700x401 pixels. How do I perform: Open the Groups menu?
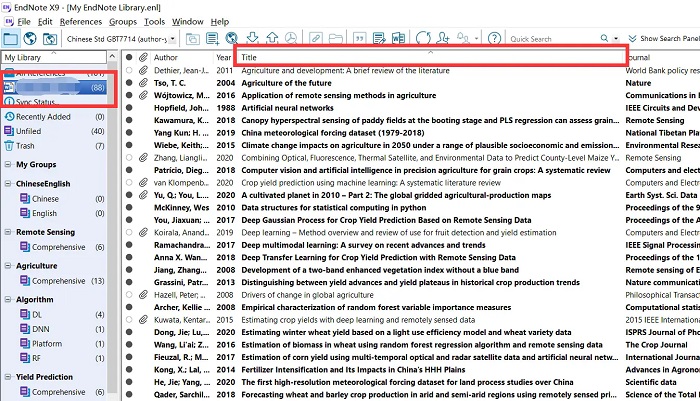click(123, 21)
